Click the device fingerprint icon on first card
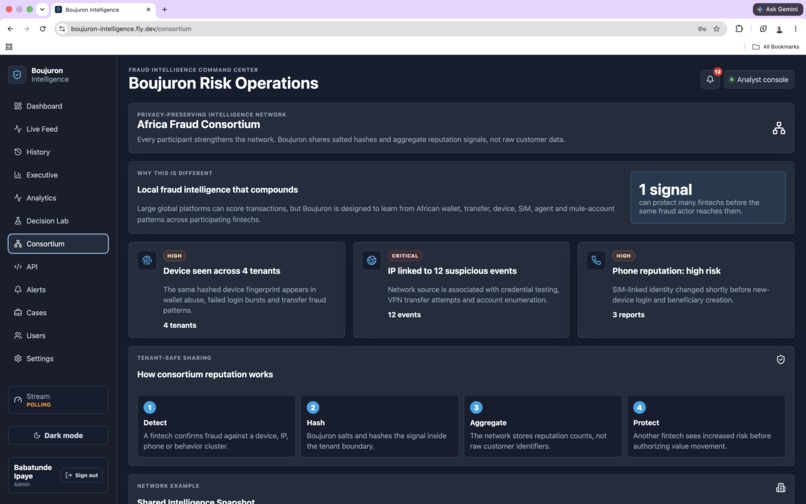Viewport: 806px width, 504px height. click(147, 260)
